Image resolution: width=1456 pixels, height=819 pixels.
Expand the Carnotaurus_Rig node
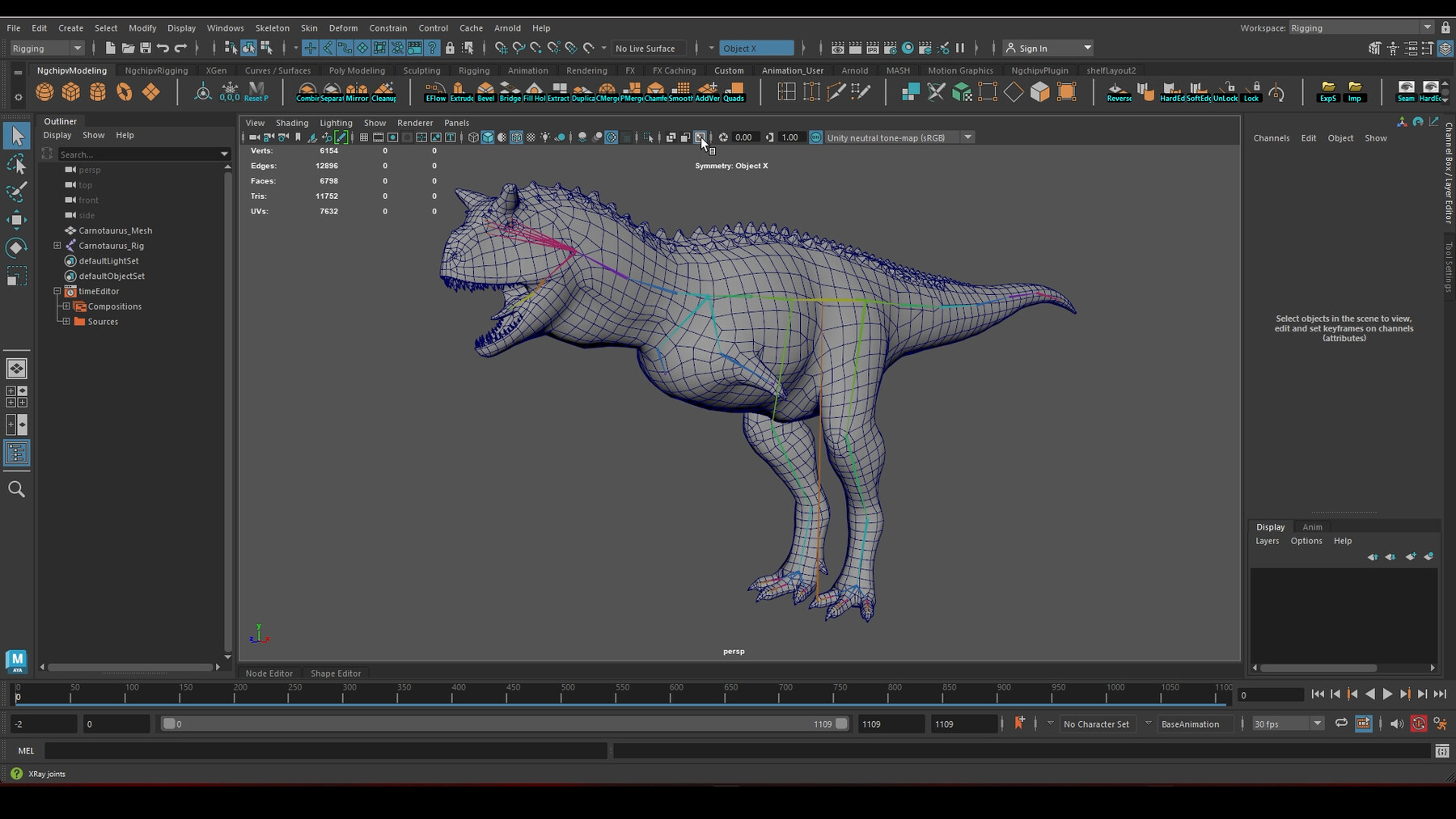(57, 246)
